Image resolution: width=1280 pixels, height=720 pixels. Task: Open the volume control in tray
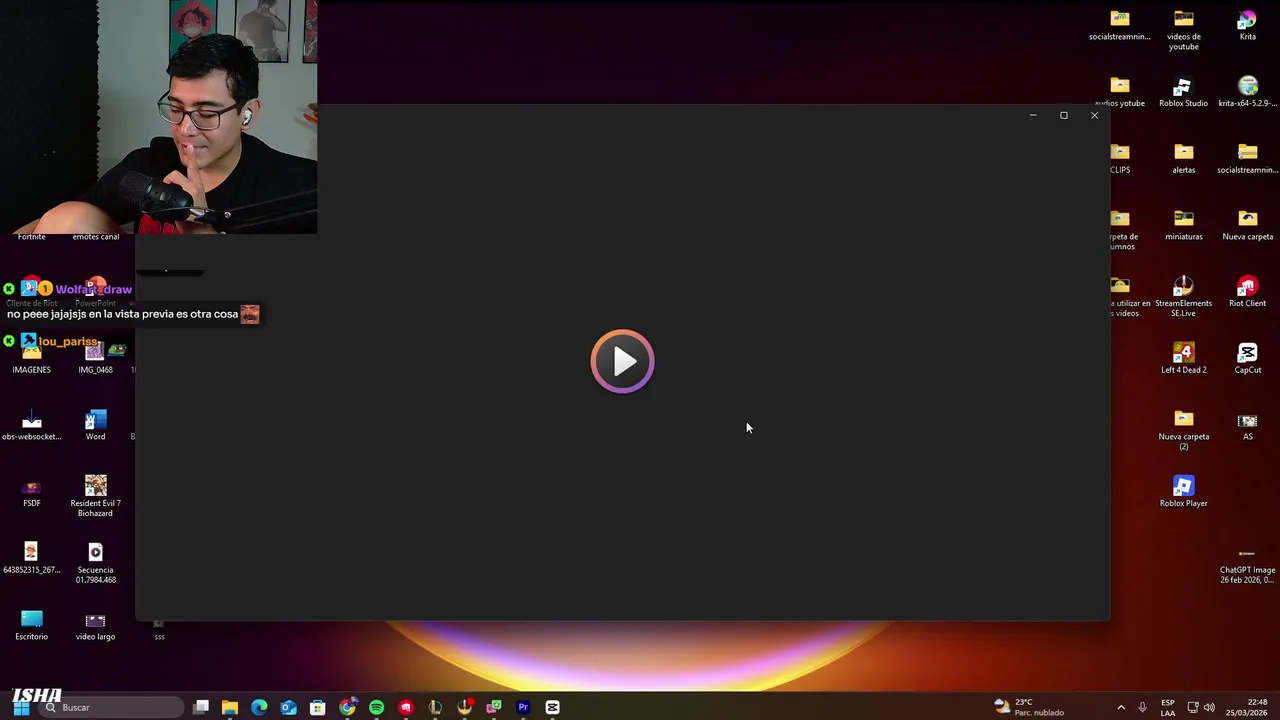[1209, 707]
